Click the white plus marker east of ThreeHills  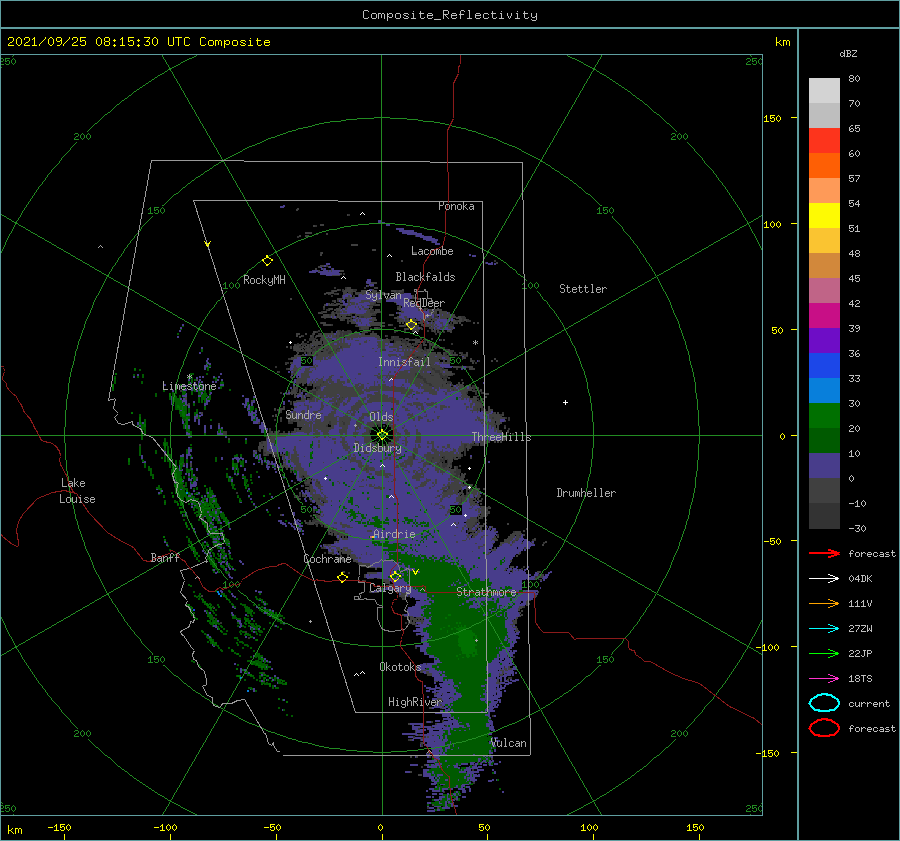click(x=565, y=402)
